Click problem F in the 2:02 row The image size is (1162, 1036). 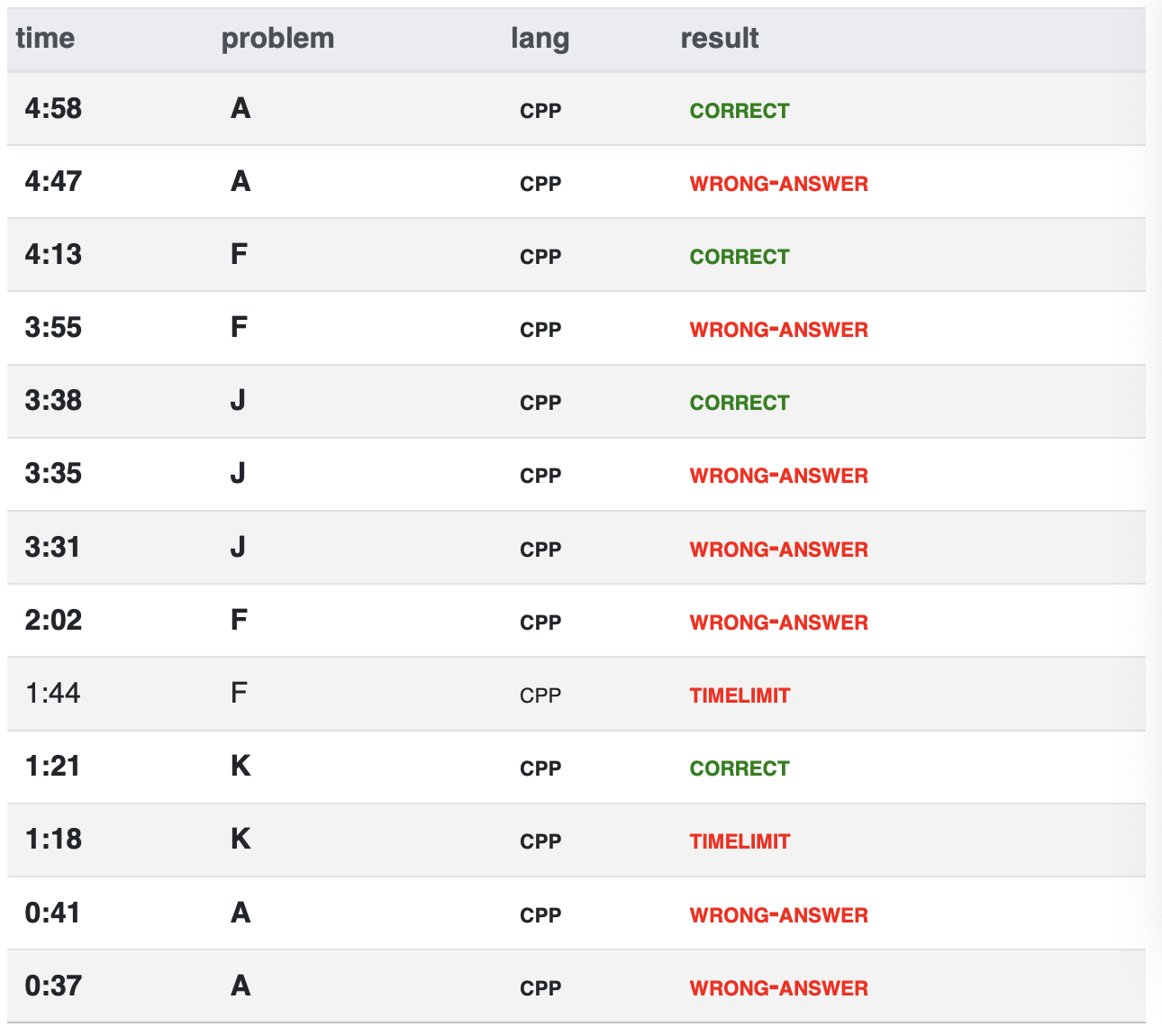click(239, 621)
